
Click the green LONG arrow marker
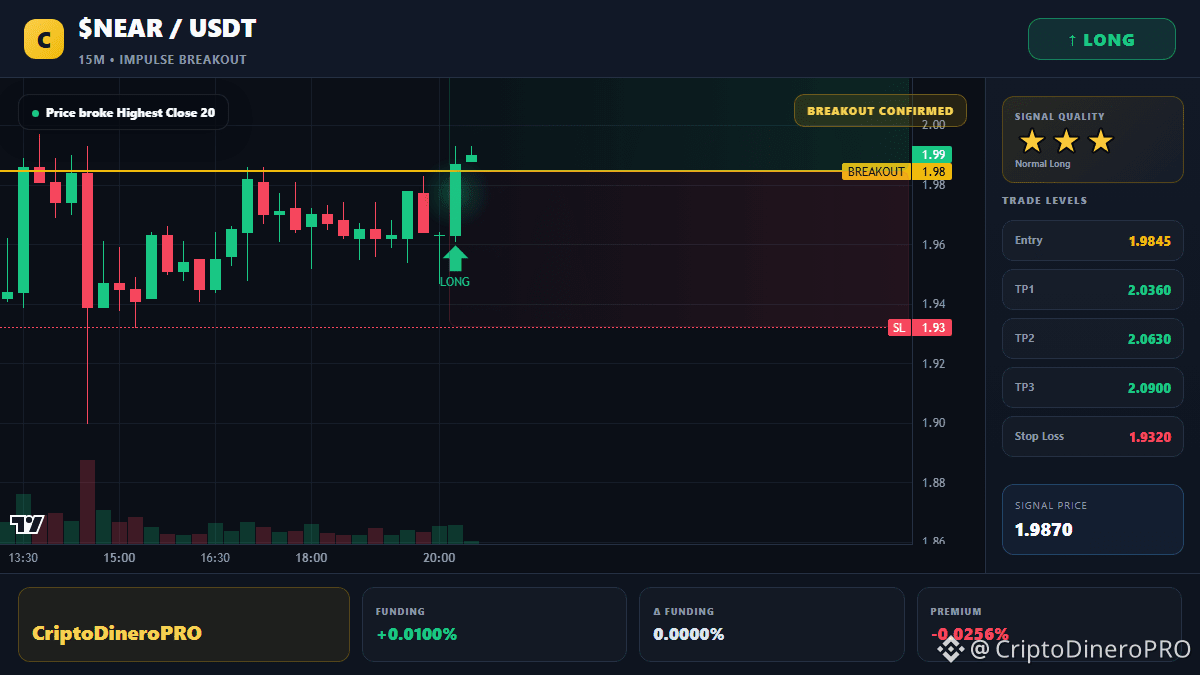[x=455, y=258]
